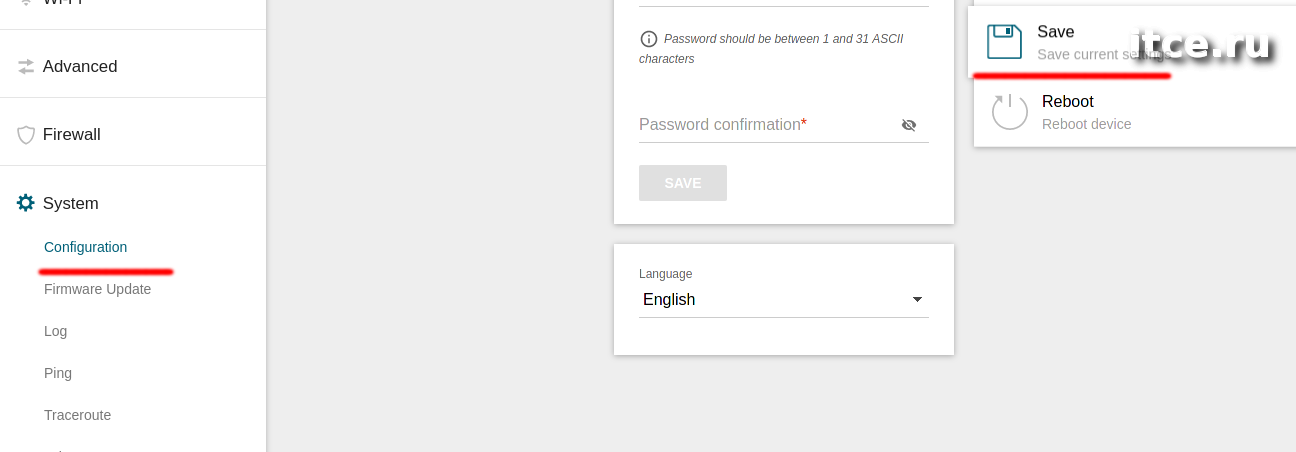This screenshot has width=1296, height=452.
Task: Click the gray SAVE button
Action: (683, 183)
